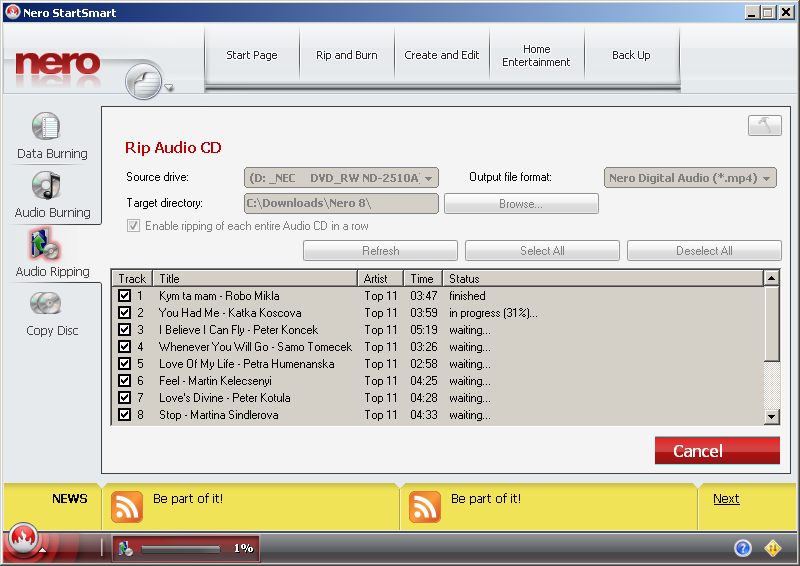Screen dimensions: 800x566
Task: Open the Copy Disc icon
Action: pos(45,304)
